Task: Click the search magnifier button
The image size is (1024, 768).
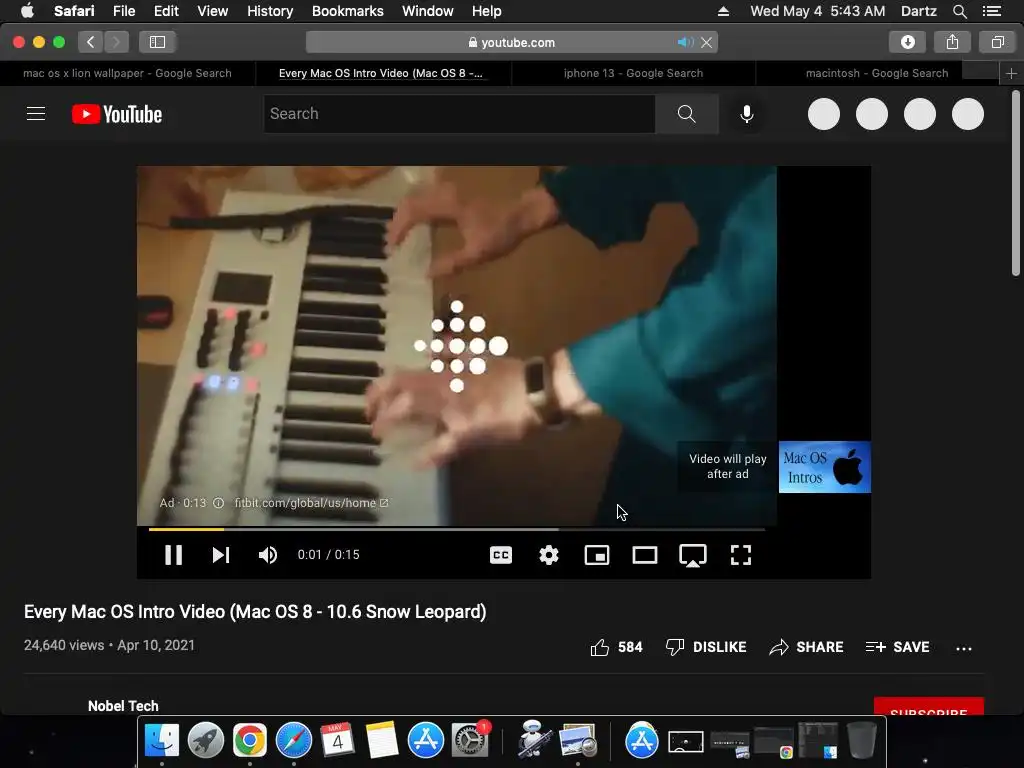Action: 686,114
